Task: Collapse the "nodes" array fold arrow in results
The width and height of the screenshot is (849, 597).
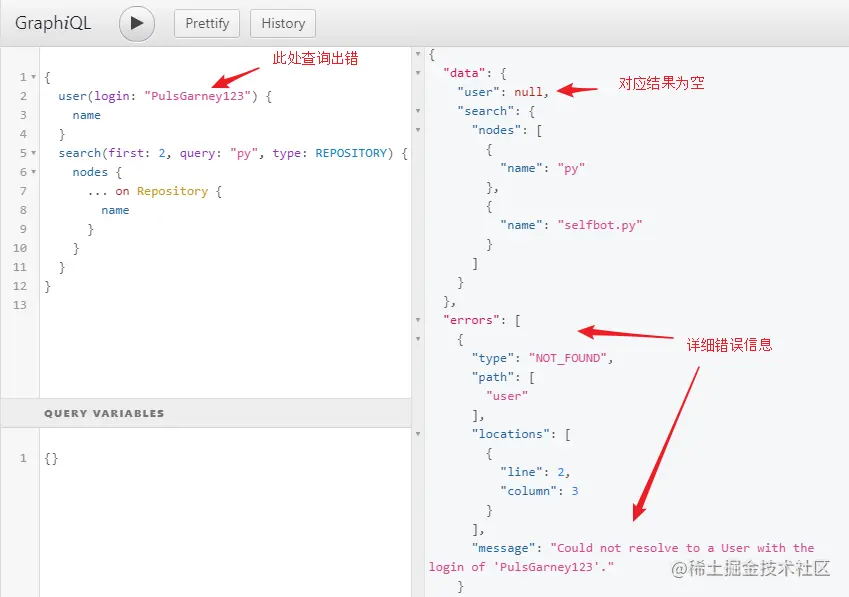Action: (418, 130)
